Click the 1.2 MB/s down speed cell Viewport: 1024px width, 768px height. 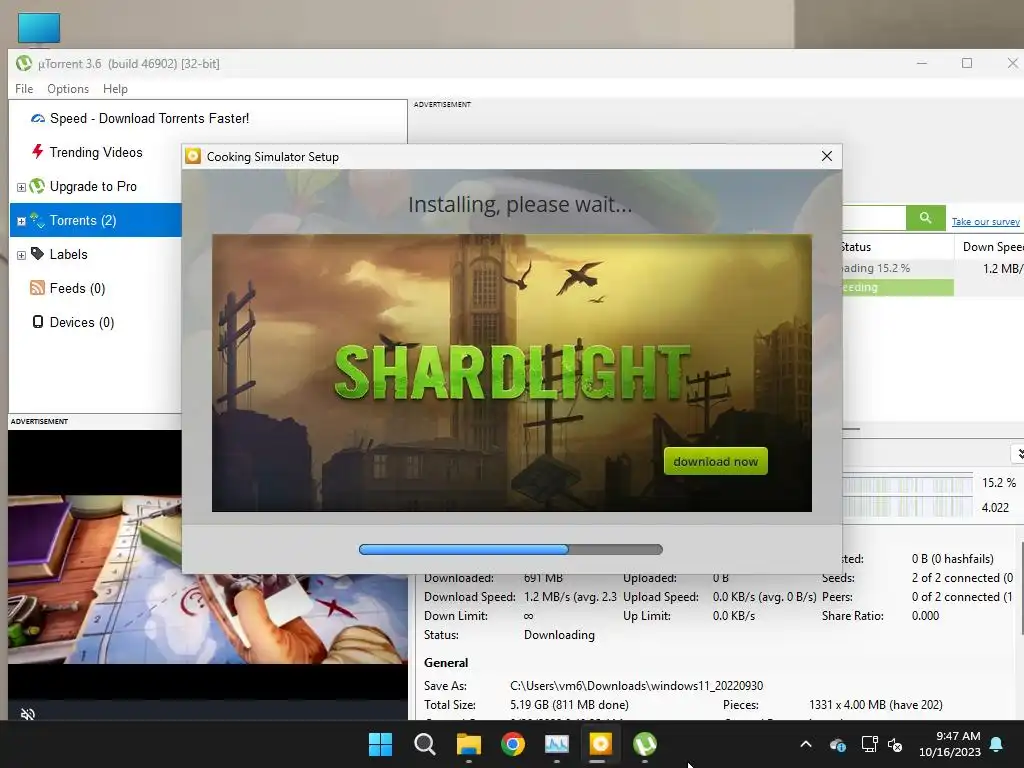click(1002, 268)
